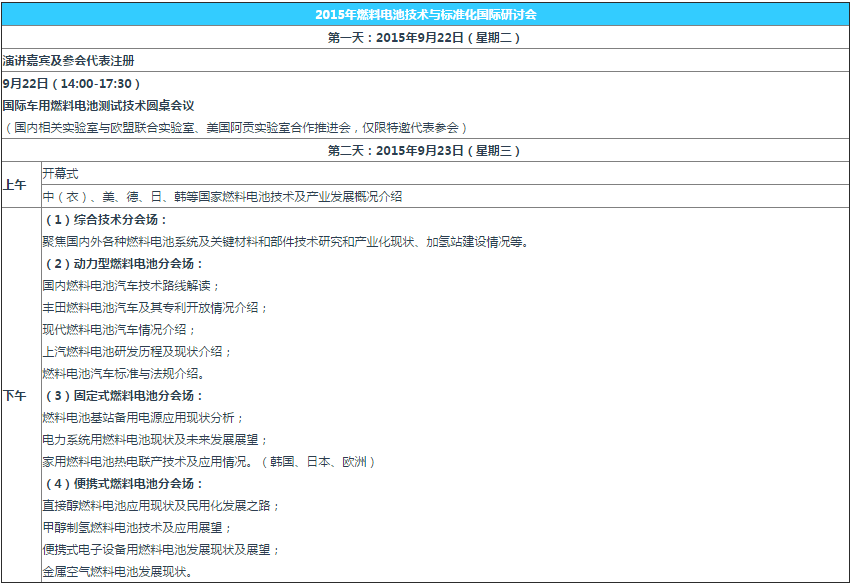
Task: Click the "（3）固定式燃料电池分会场" heading
Action: [124, 396]
